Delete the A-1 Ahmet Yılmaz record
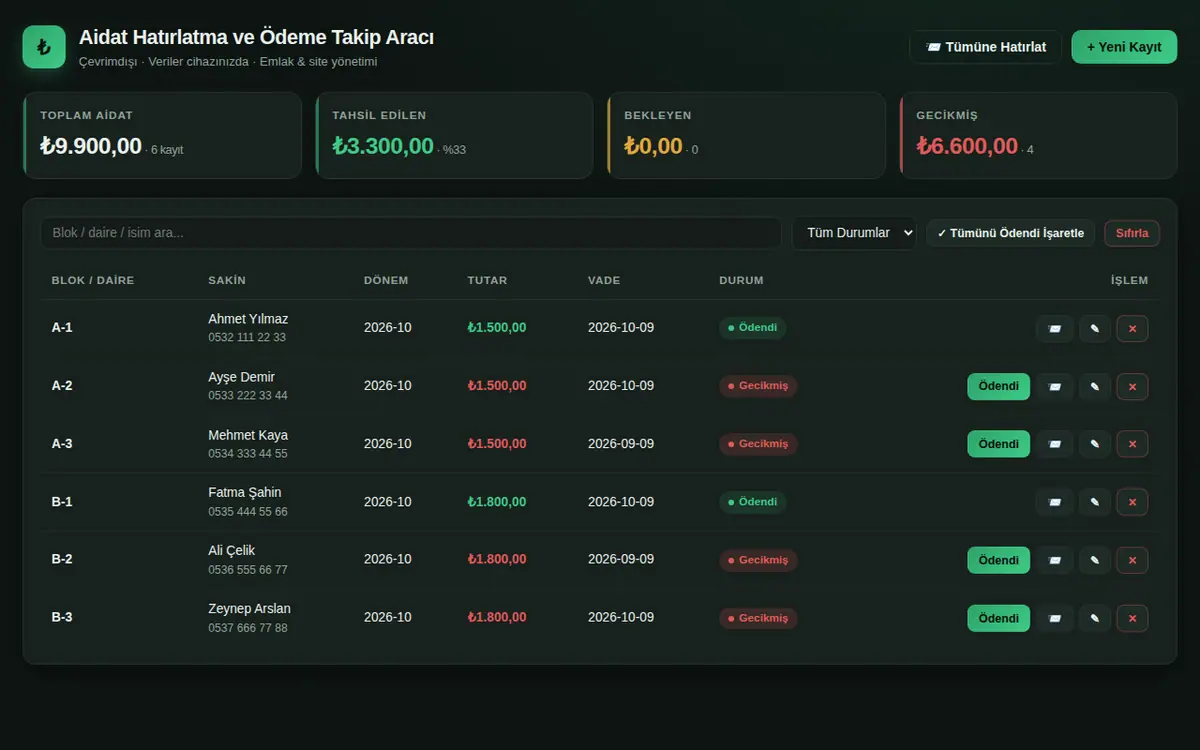 click(x=1132, y=329)
